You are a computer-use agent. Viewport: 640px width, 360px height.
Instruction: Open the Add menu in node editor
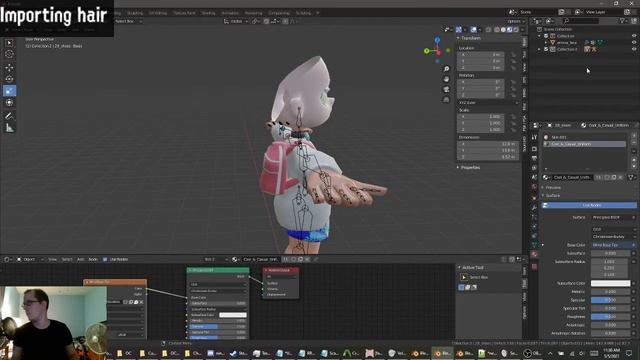[80, 260]
